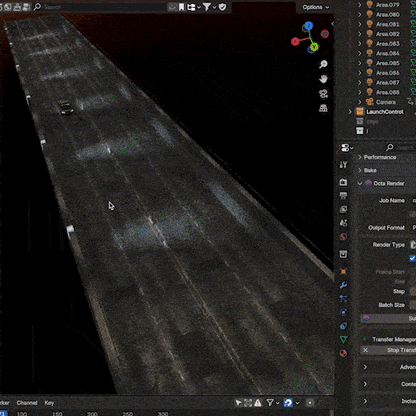Toggle the auto-keying sync button in timeline header
This screenshot has width=416, height=416.
click(x=288, y=403)
